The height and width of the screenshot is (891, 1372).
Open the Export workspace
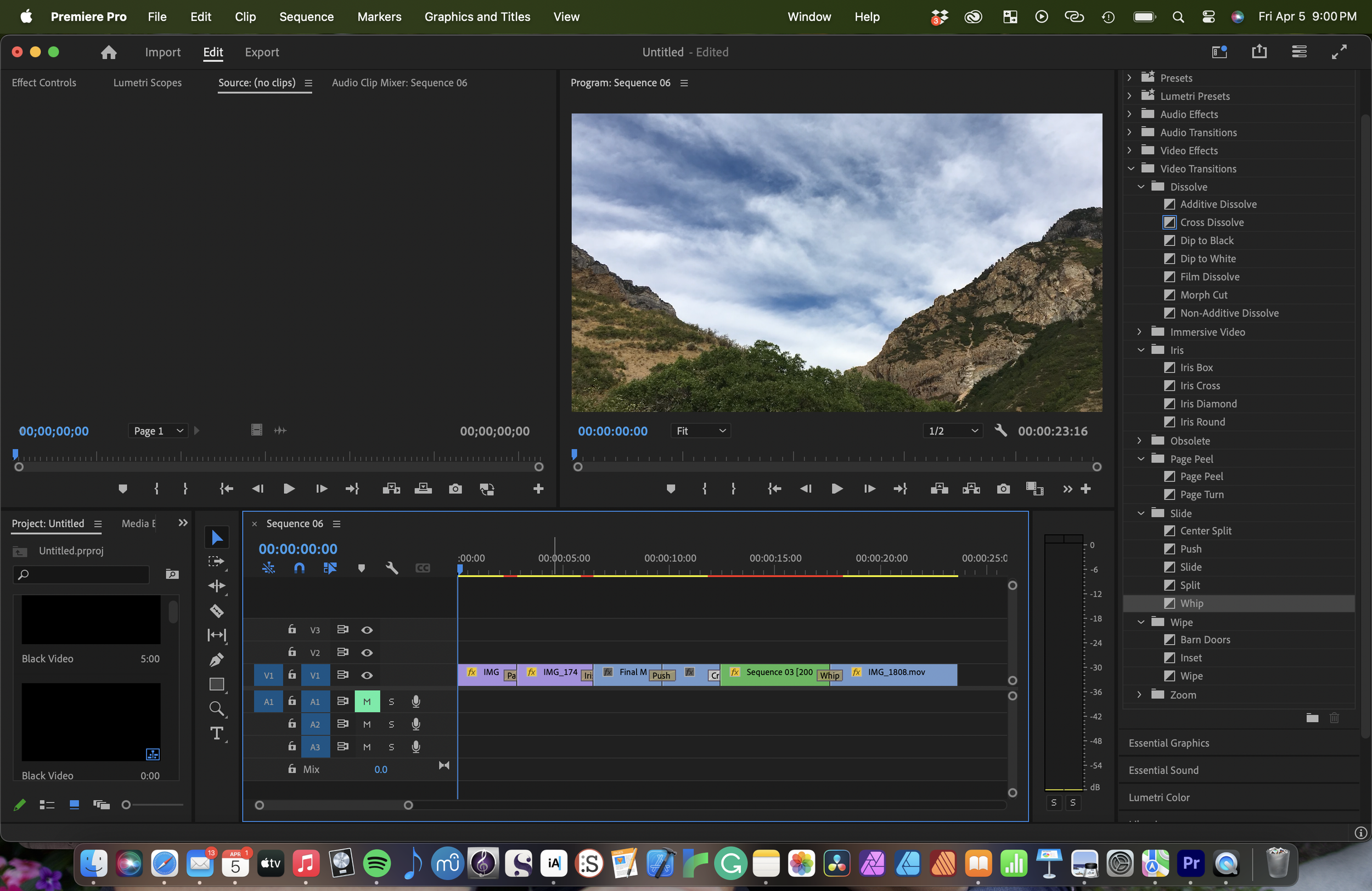(262, 52)
